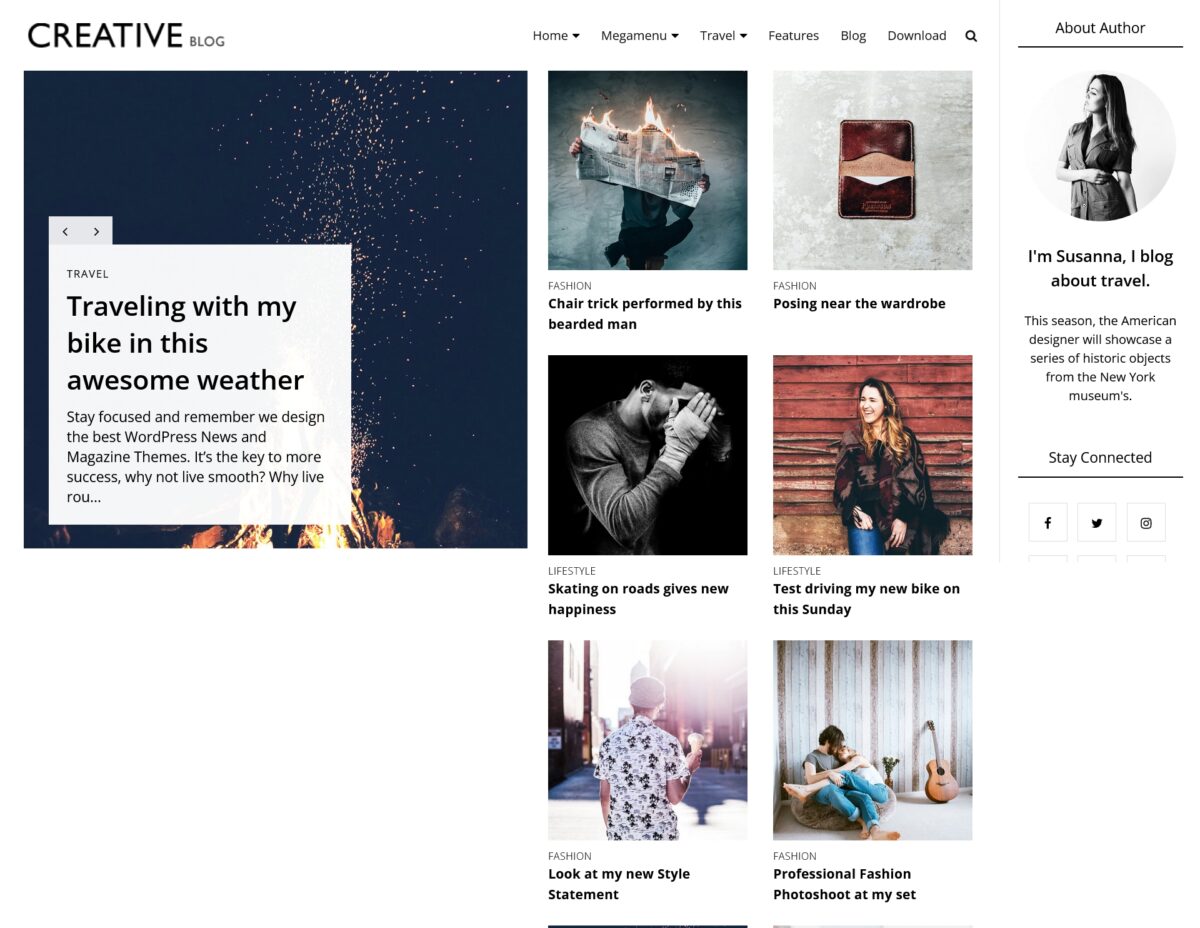Click the FASHION tag above 'Posing near the wardrobe'
This screenshot has height=928, width=1200.
pos(794,286)
